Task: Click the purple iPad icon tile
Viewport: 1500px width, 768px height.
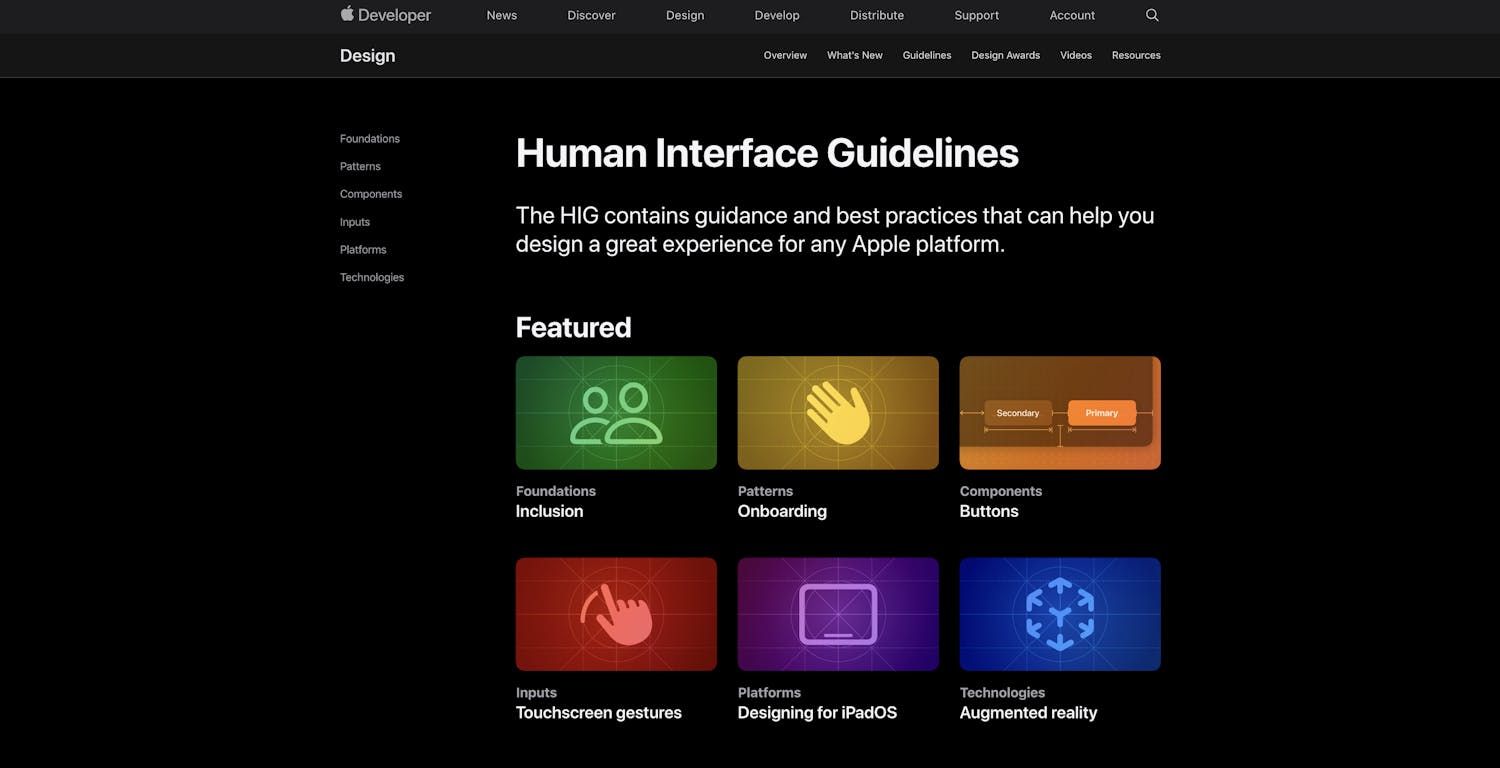Action: click(838, 614)
